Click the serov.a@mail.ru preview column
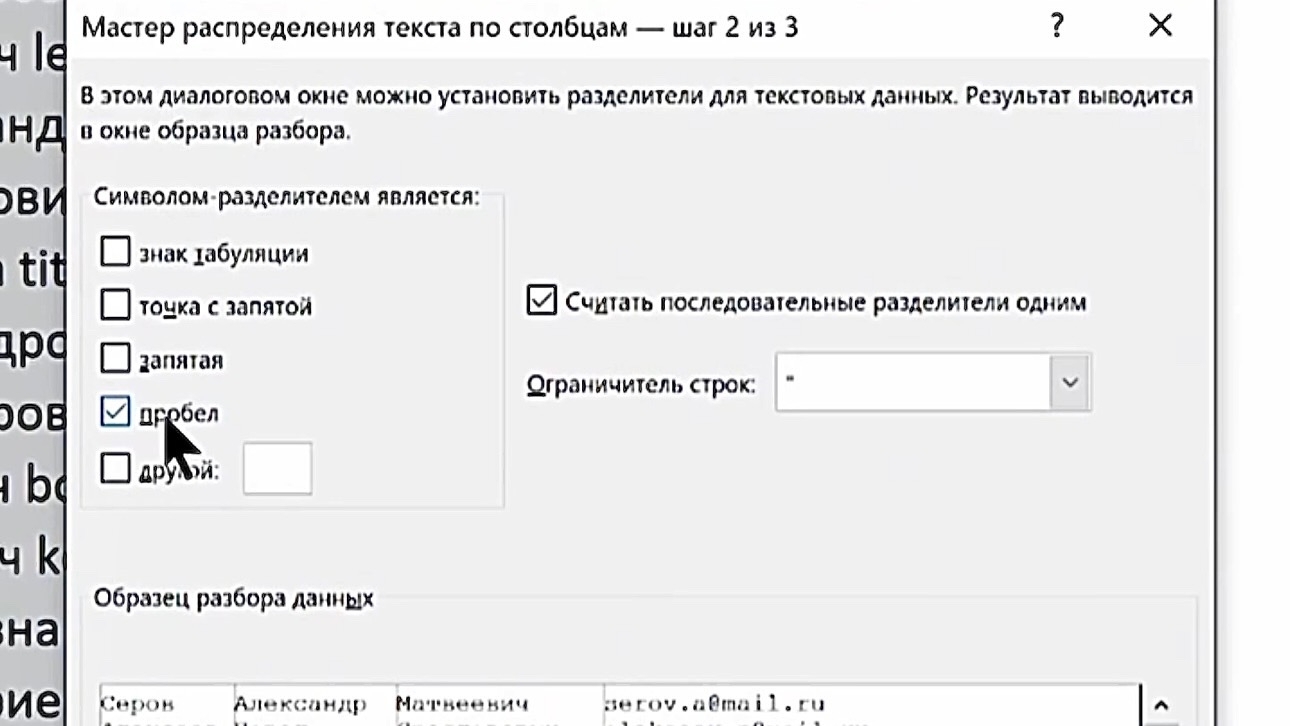 tap(714, 704)
